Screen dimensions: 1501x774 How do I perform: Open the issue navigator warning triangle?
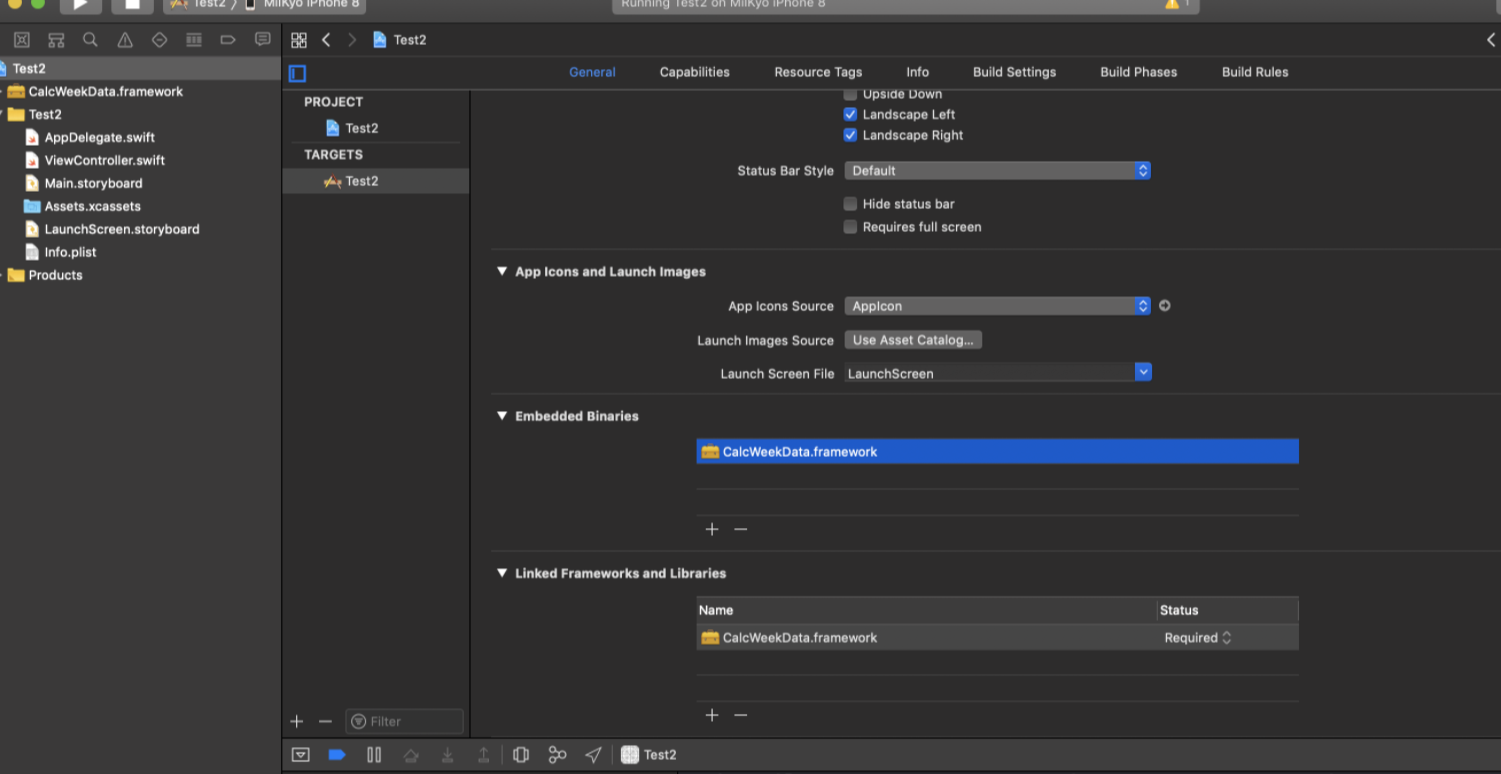(125, 40)
